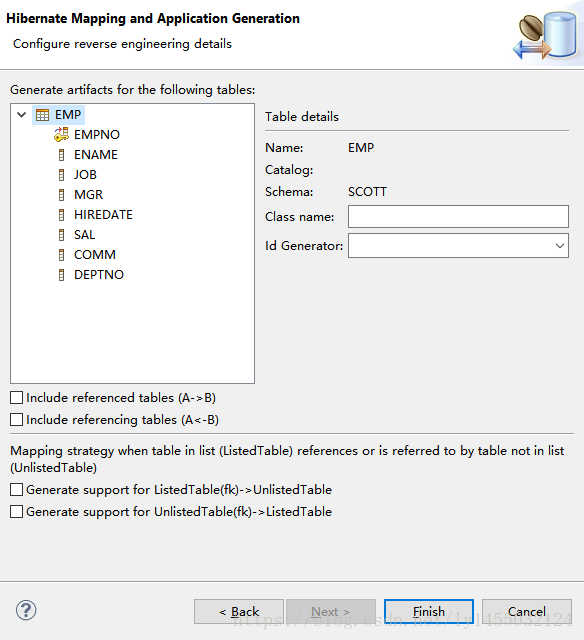This screenshot has height=640, width=584.
Task: Click the Name label in Table details
Action: click(x=284, y=148)
